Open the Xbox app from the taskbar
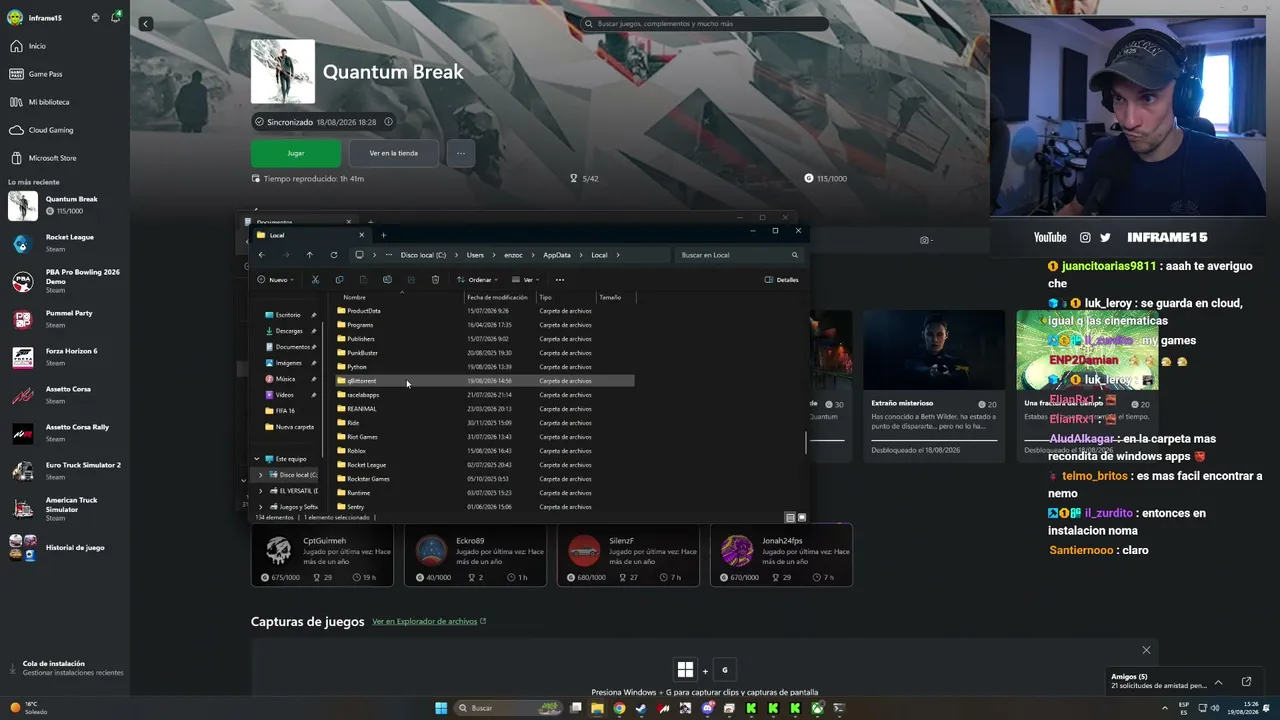 click(x=817, y=708)
